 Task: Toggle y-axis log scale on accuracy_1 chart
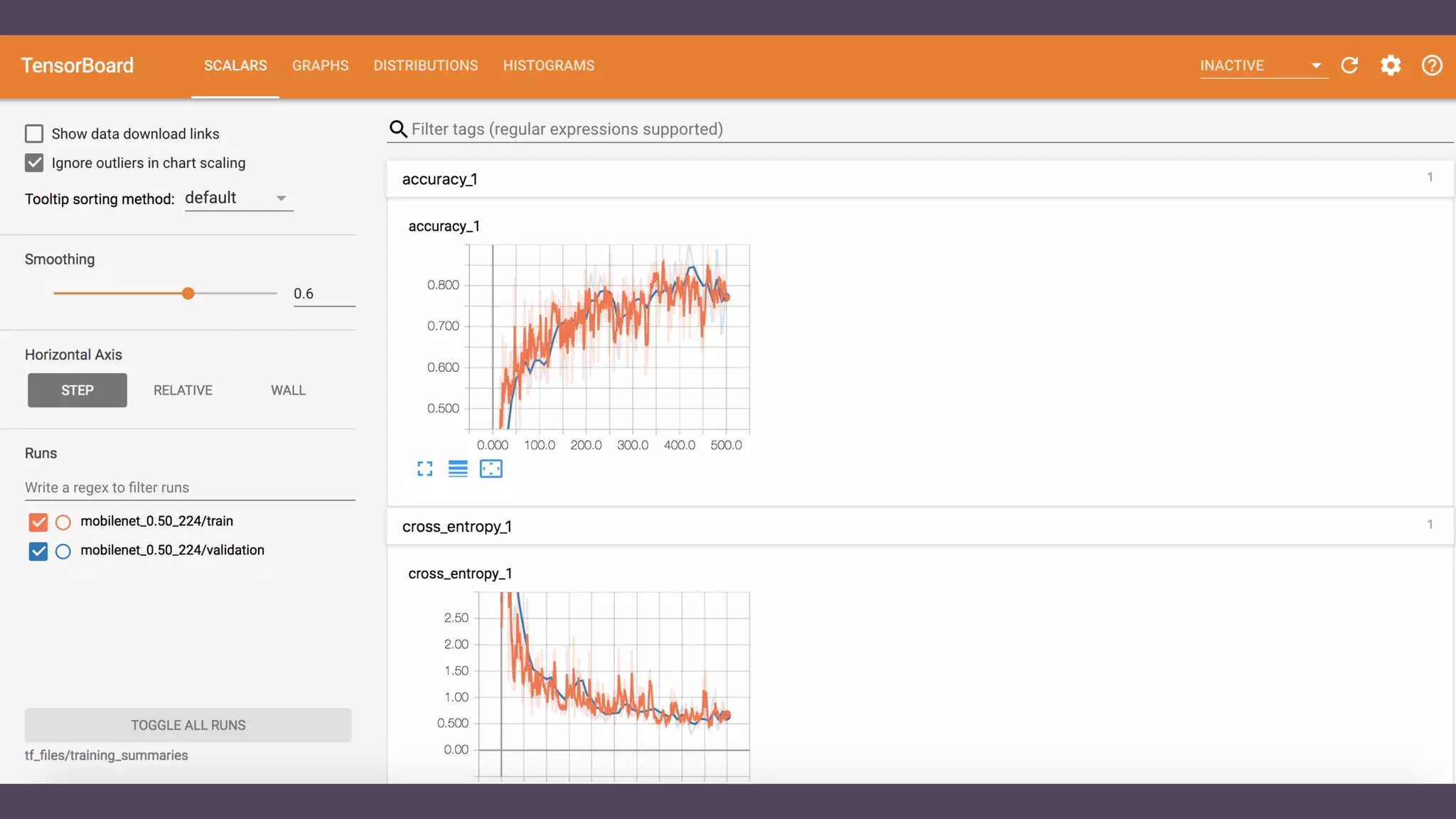(x=458, y=469)
